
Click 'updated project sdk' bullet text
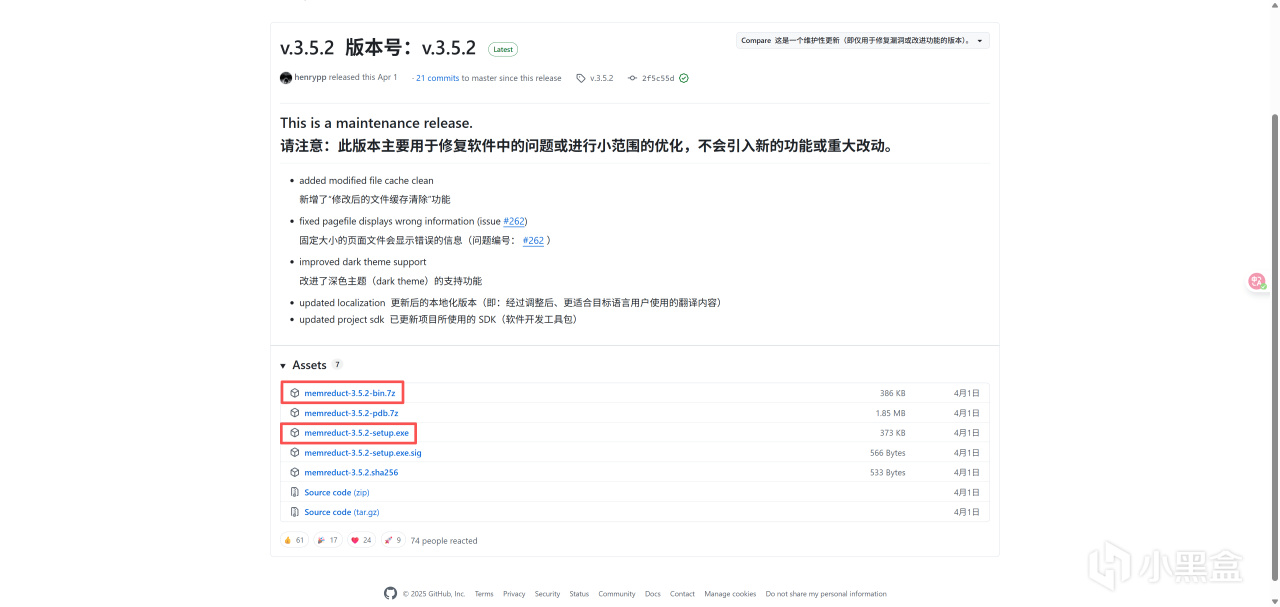(x=342, y=320)
